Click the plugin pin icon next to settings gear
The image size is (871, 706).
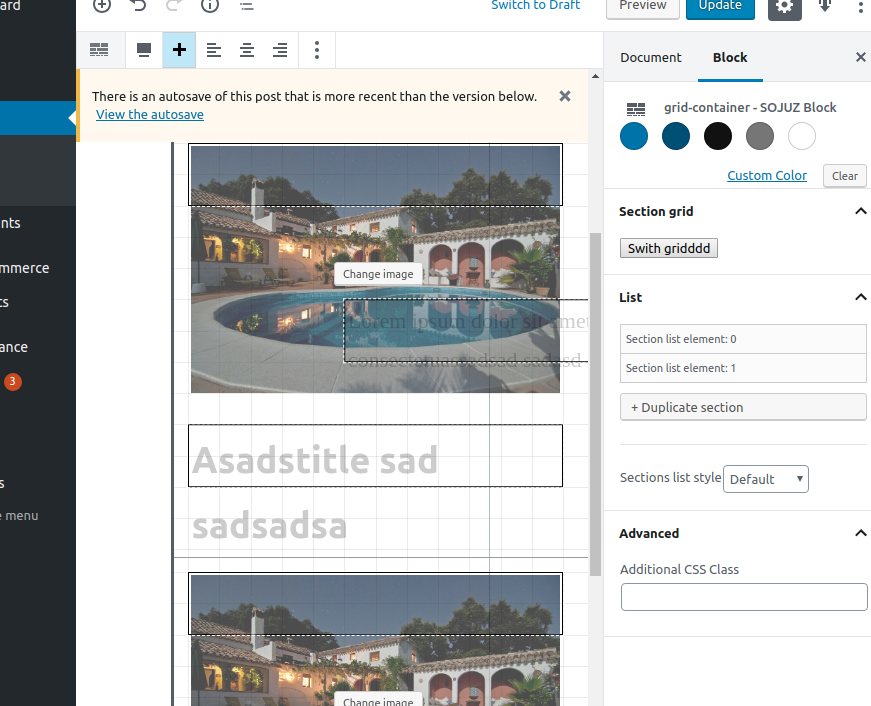[825, 6]
